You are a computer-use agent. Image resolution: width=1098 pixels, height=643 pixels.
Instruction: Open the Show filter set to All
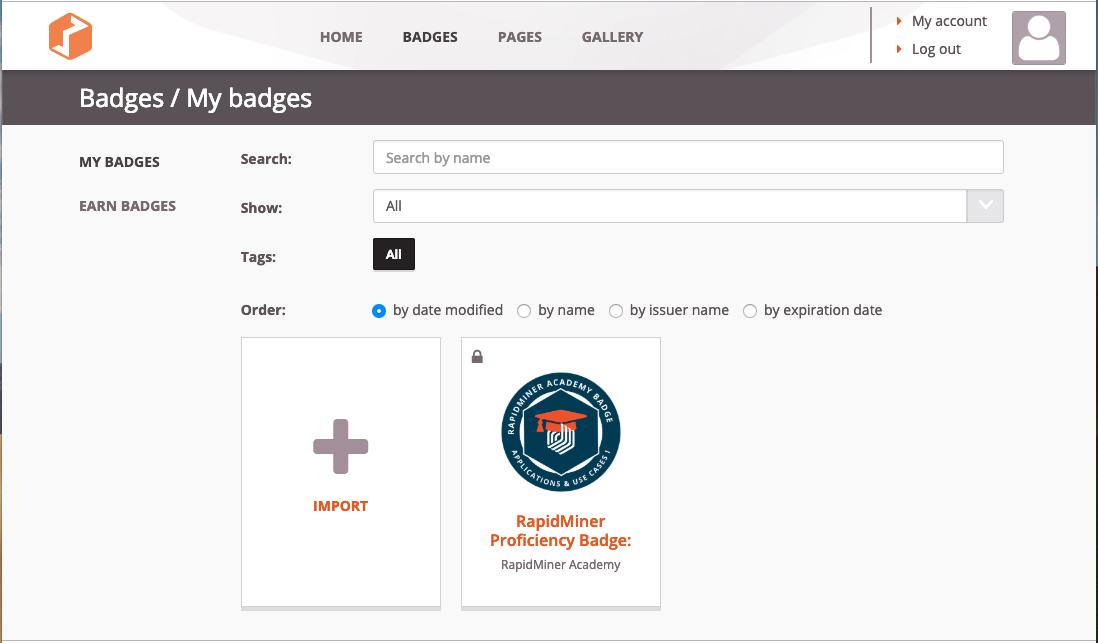688,206
